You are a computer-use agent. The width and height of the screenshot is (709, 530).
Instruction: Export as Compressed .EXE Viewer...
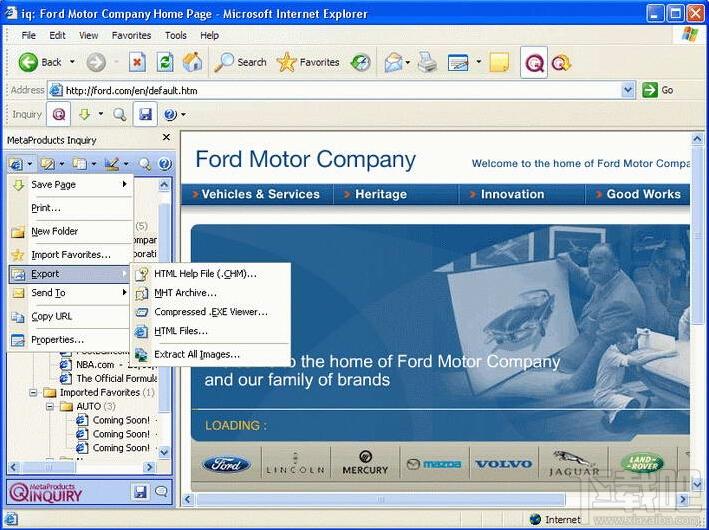coord(210,312)
